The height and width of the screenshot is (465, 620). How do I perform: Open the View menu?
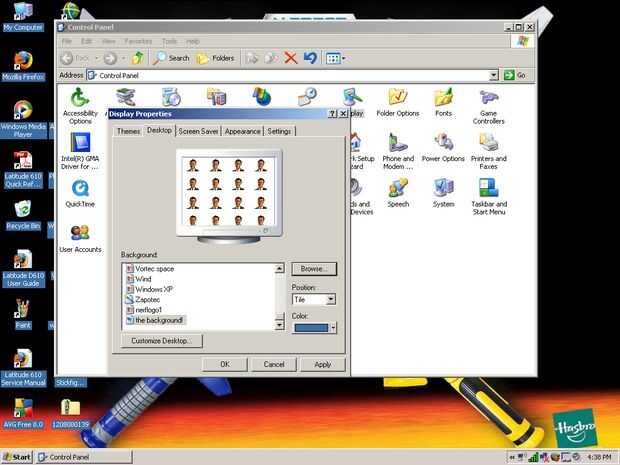(x=108, y=41)
